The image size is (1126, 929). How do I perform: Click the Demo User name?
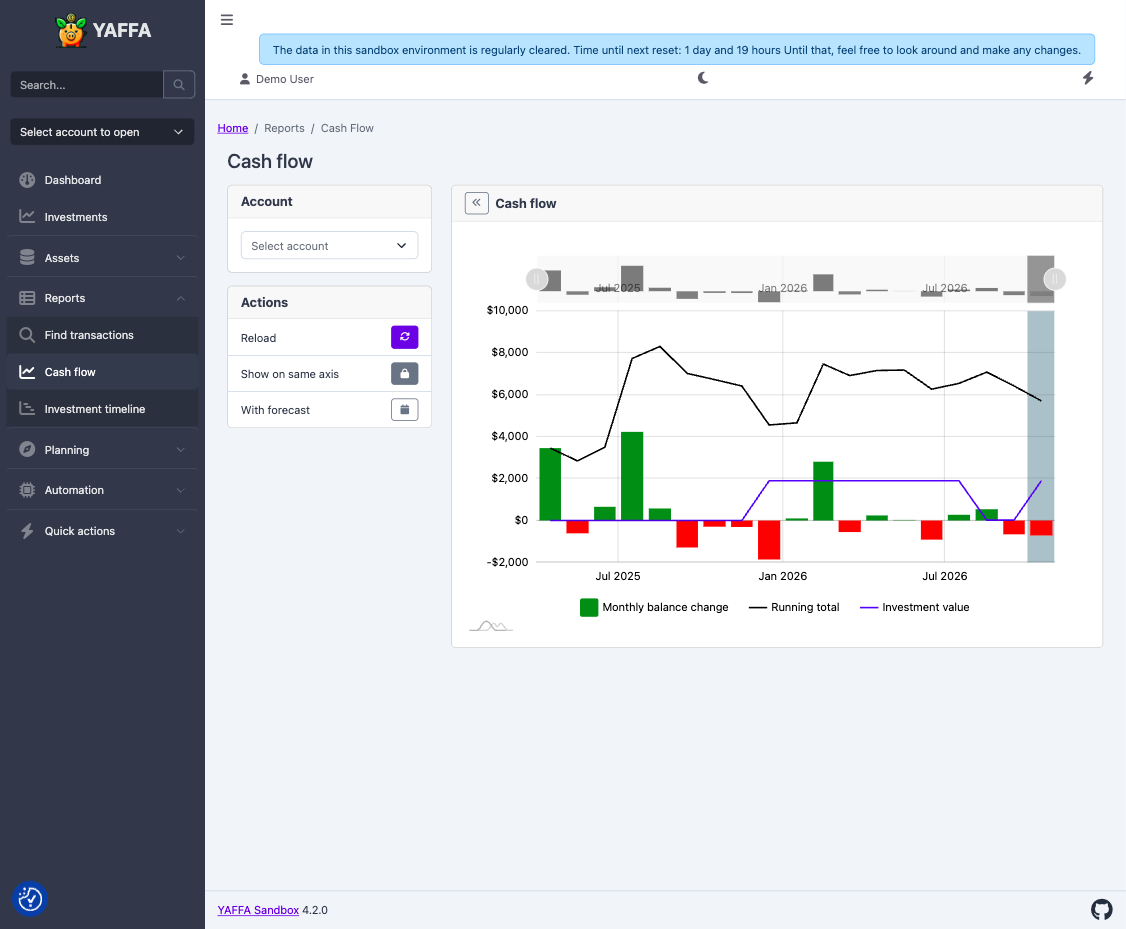pyautogui.click(x=285, y=79)
